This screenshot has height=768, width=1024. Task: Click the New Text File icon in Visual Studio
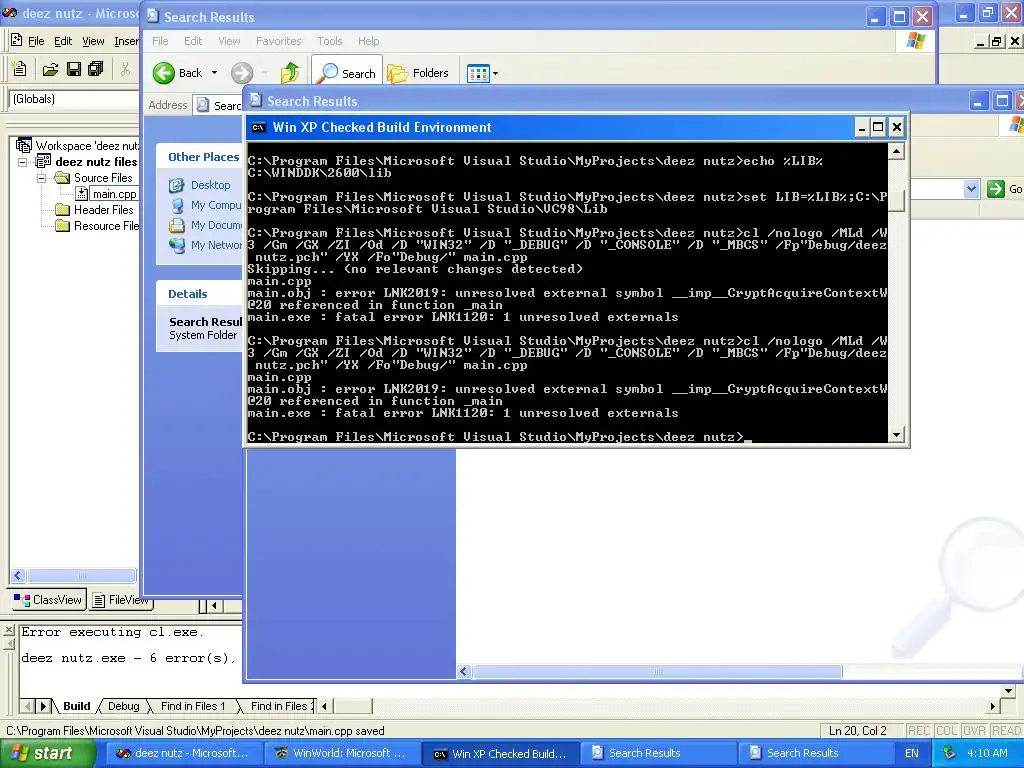[x=20, y=69]
